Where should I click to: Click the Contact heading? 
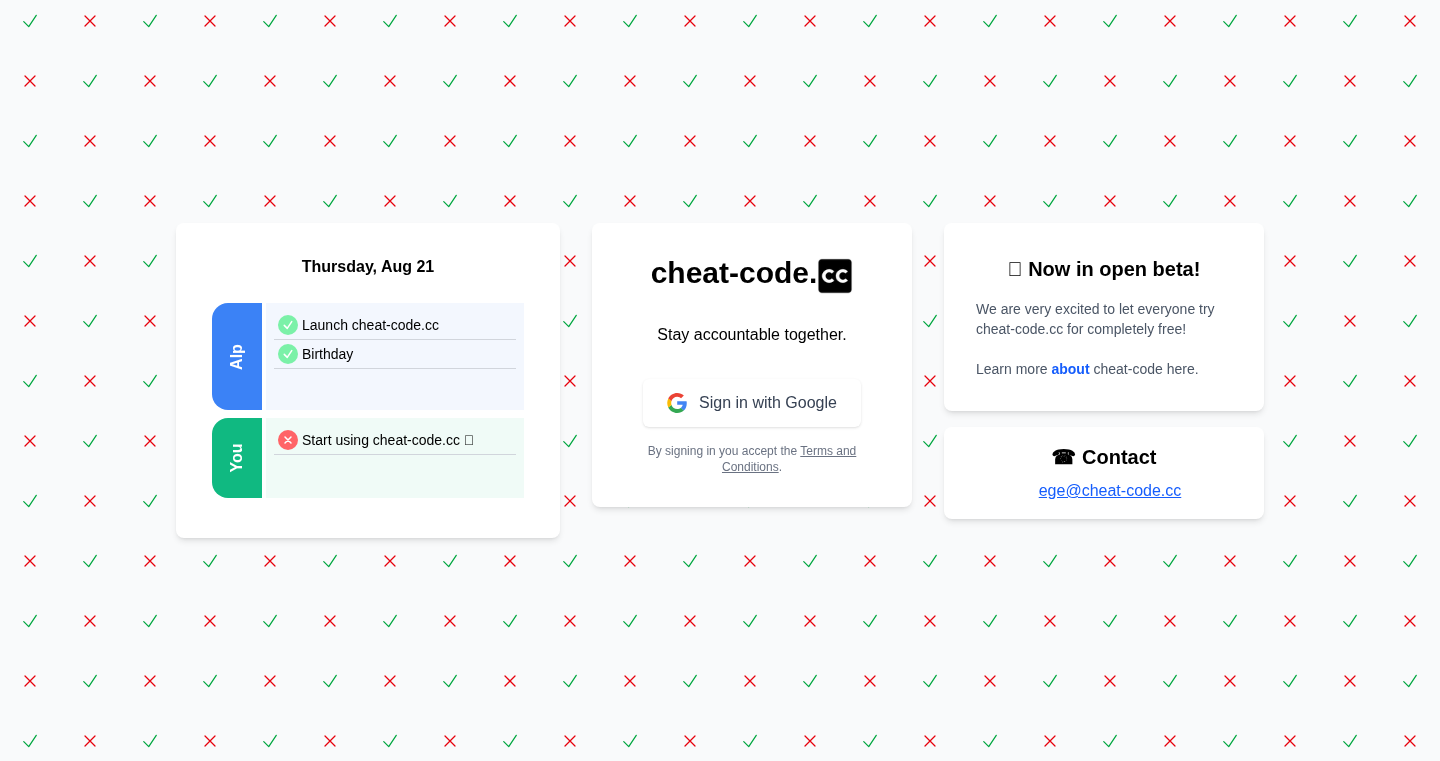(1119, 457)
